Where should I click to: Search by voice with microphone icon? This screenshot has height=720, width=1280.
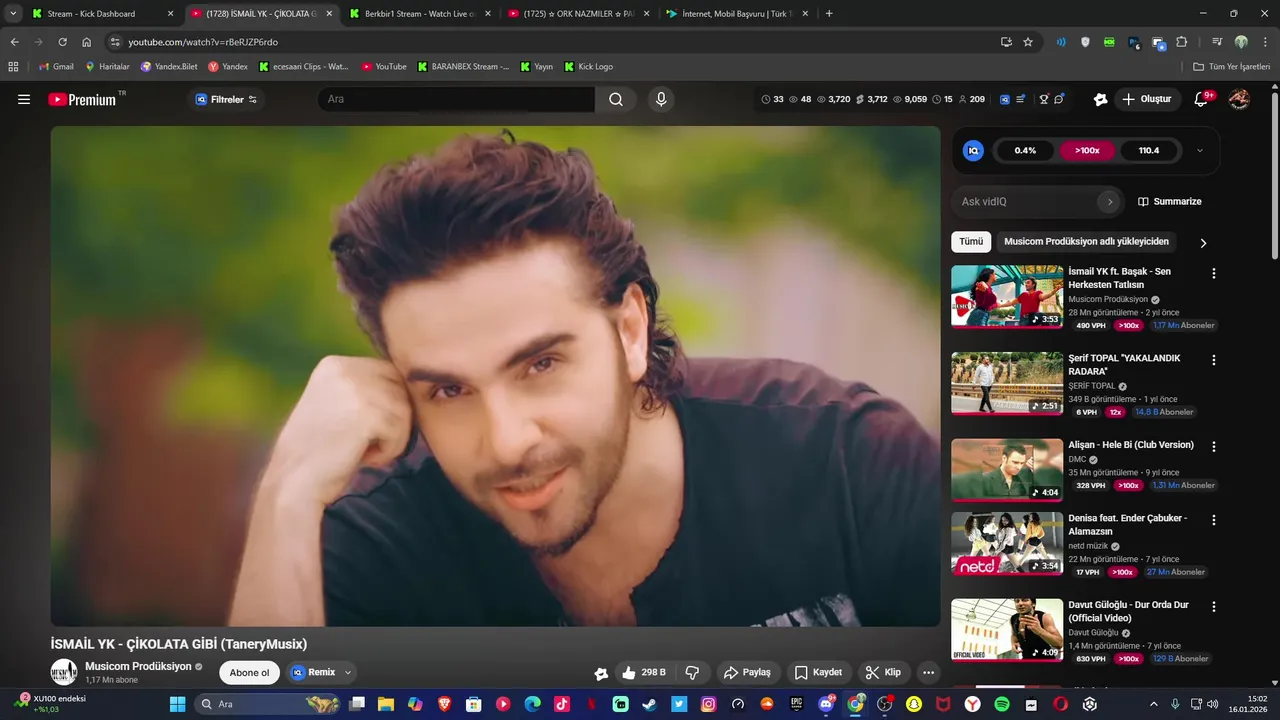pyautogui.click(x=660, y=99)
